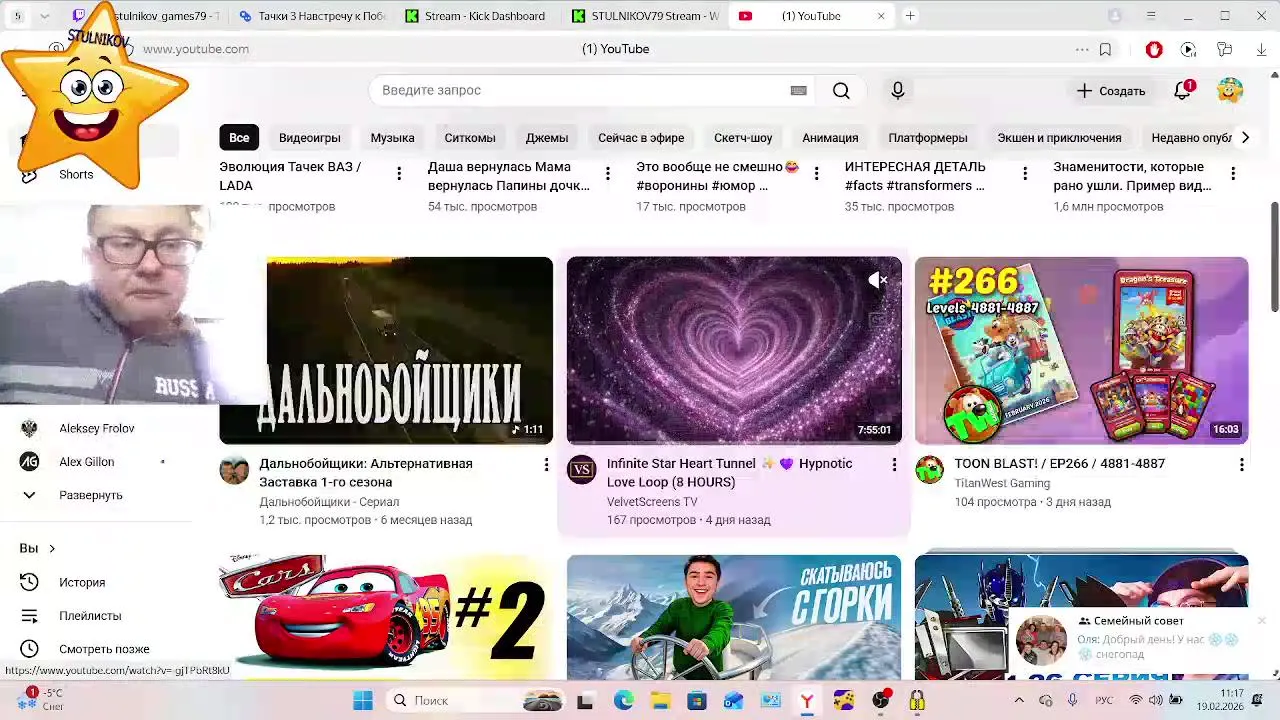Open options menu for TOON BLAST! video
1280x720 pixels.
tap(1242, 465)
